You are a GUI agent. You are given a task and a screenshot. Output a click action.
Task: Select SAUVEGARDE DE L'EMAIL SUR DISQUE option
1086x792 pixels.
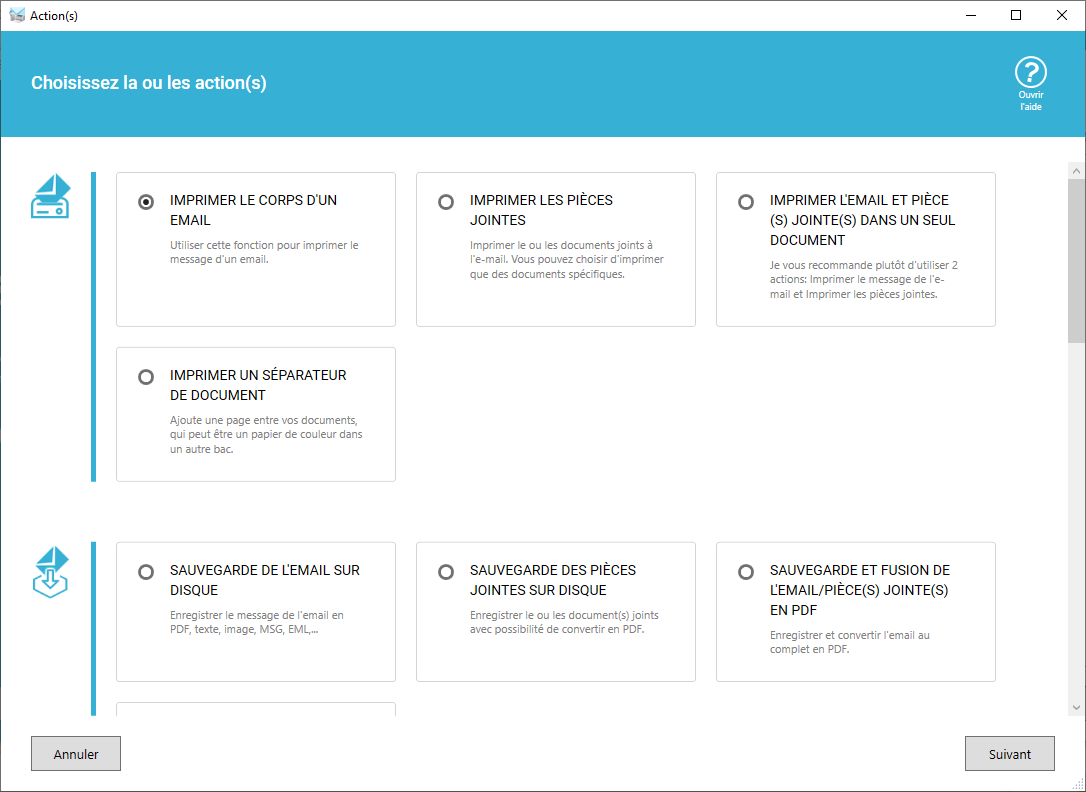pyautogui.click(x=145, y=572)
